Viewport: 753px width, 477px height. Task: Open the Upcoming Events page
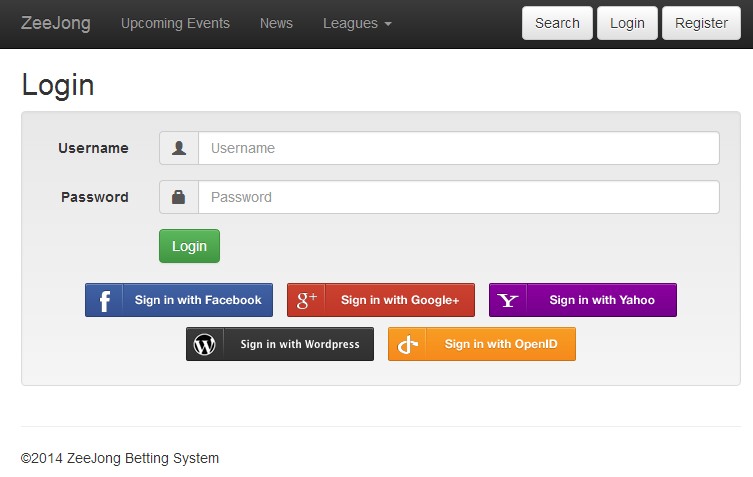click(x=175, y=23)
